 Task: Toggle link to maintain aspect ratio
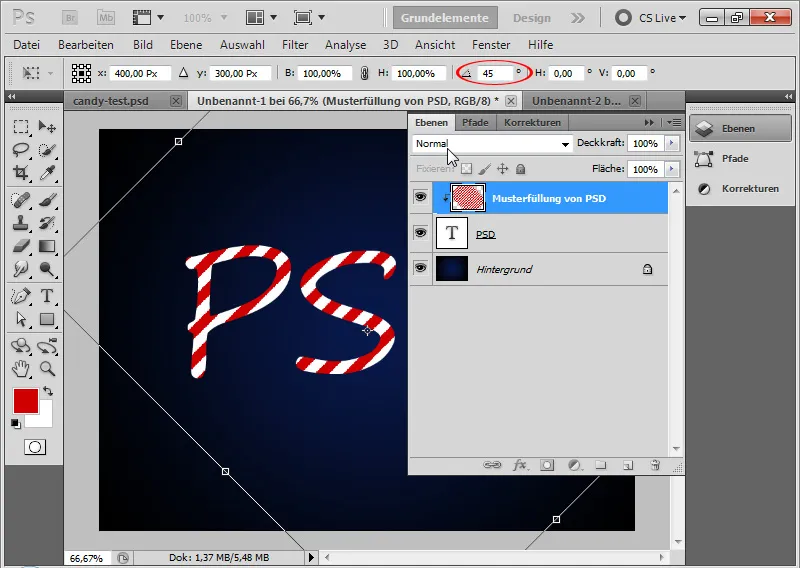click(364, 73)
